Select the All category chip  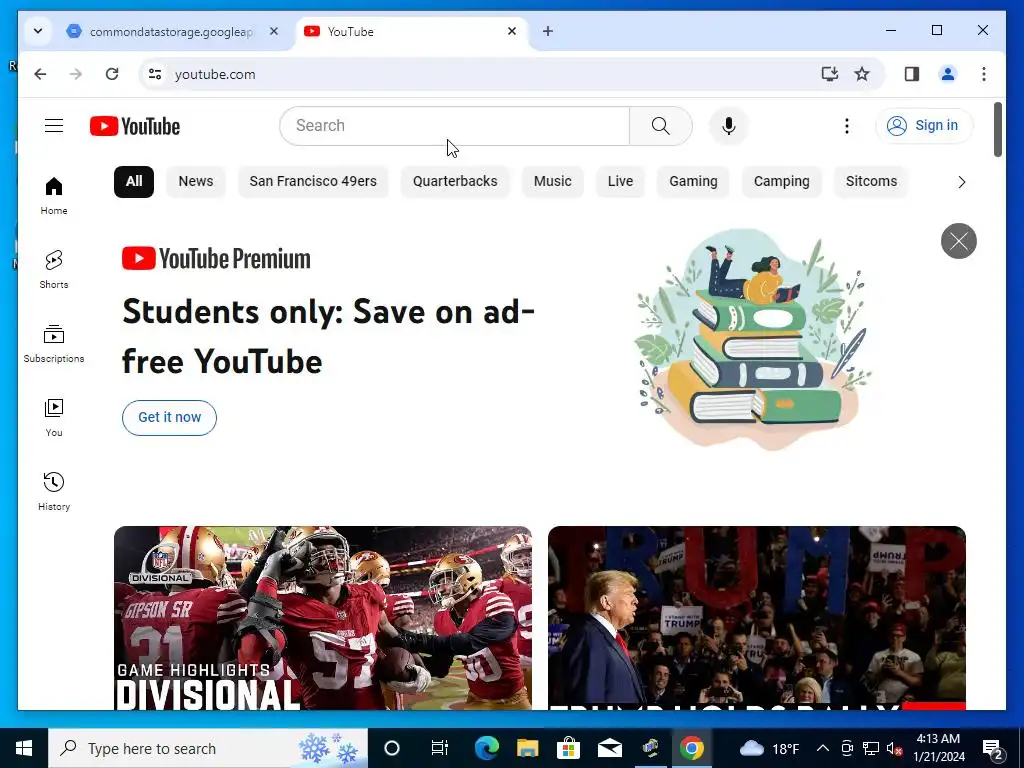coord(134,182)
